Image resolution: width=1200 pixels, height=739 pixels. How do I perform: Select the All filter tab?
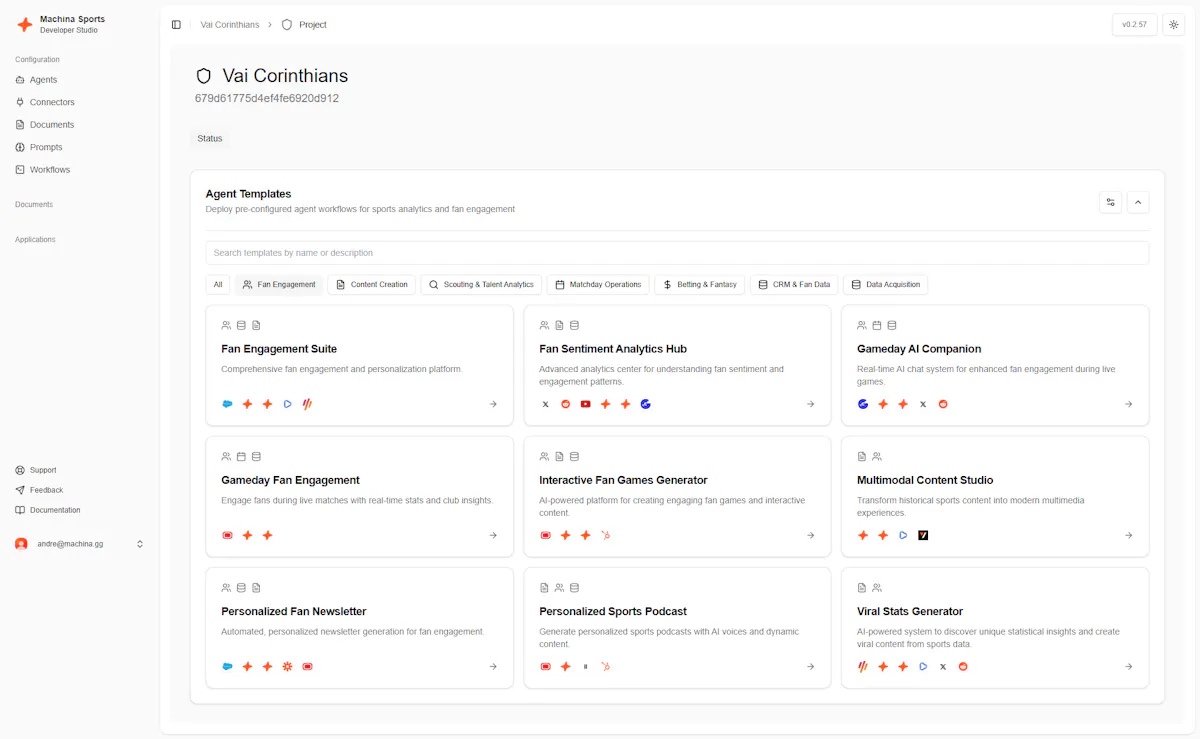click(x=218, y=285)
